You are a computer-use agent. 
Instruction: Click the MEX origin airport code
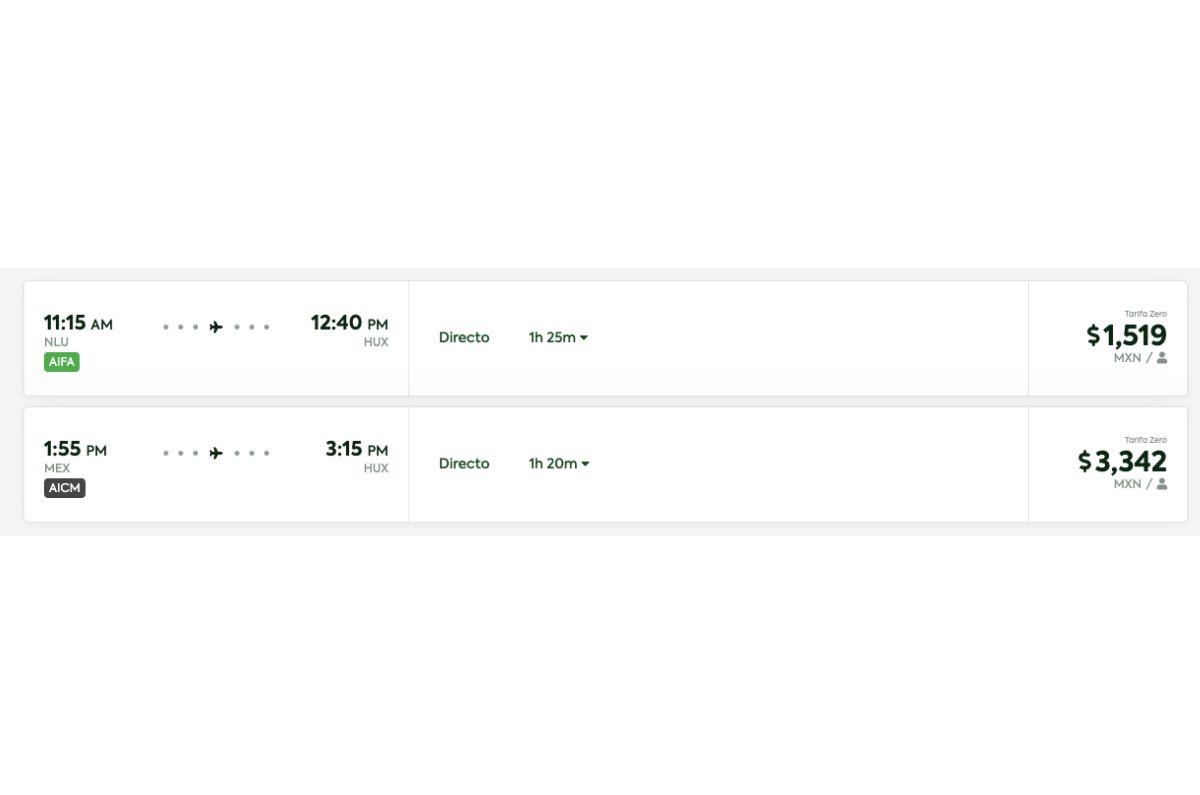[x=57, y=468]
